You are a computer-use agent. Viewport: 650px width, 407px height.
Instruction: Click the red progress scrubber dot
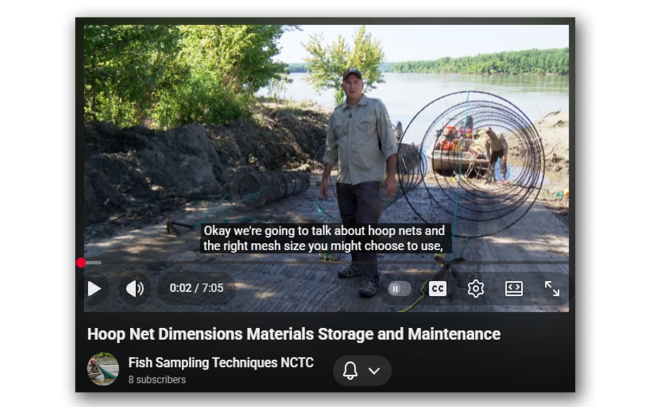[x=81, y=262]
